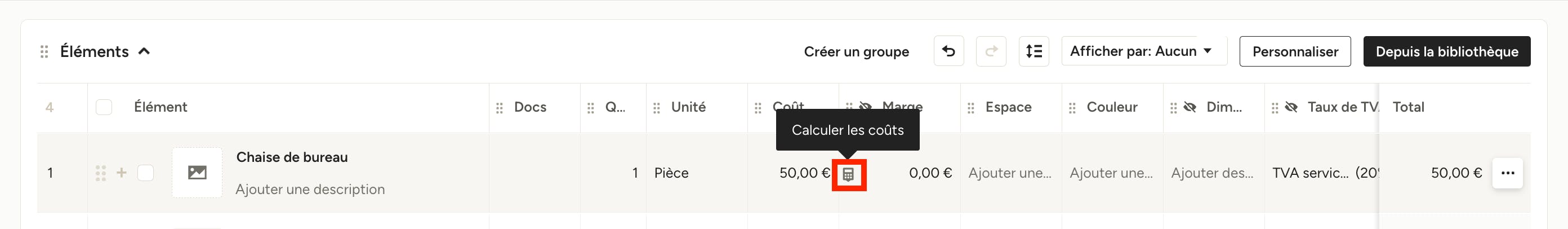Click the grip icon of the Docs column
This screenshot has width=1568, height=229.
point(499,108)
